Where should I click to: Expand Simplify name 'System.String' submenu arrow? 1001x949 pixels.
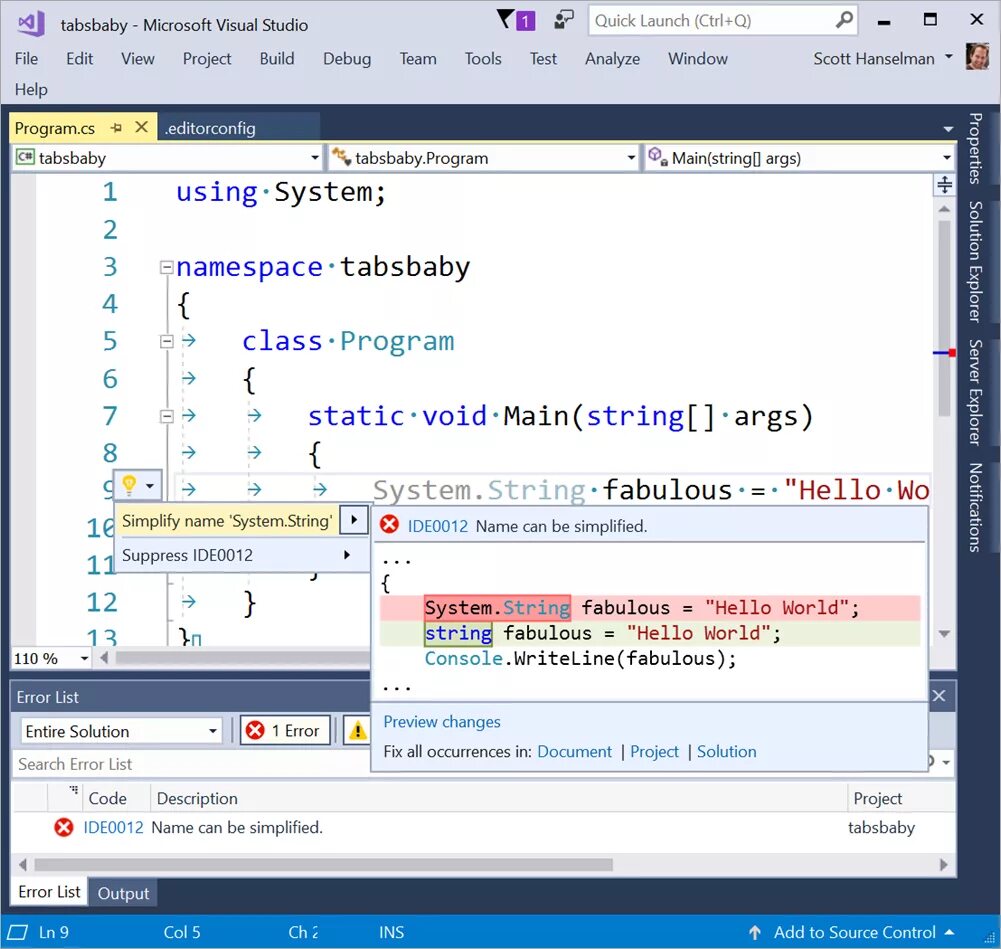click(354, 519)
